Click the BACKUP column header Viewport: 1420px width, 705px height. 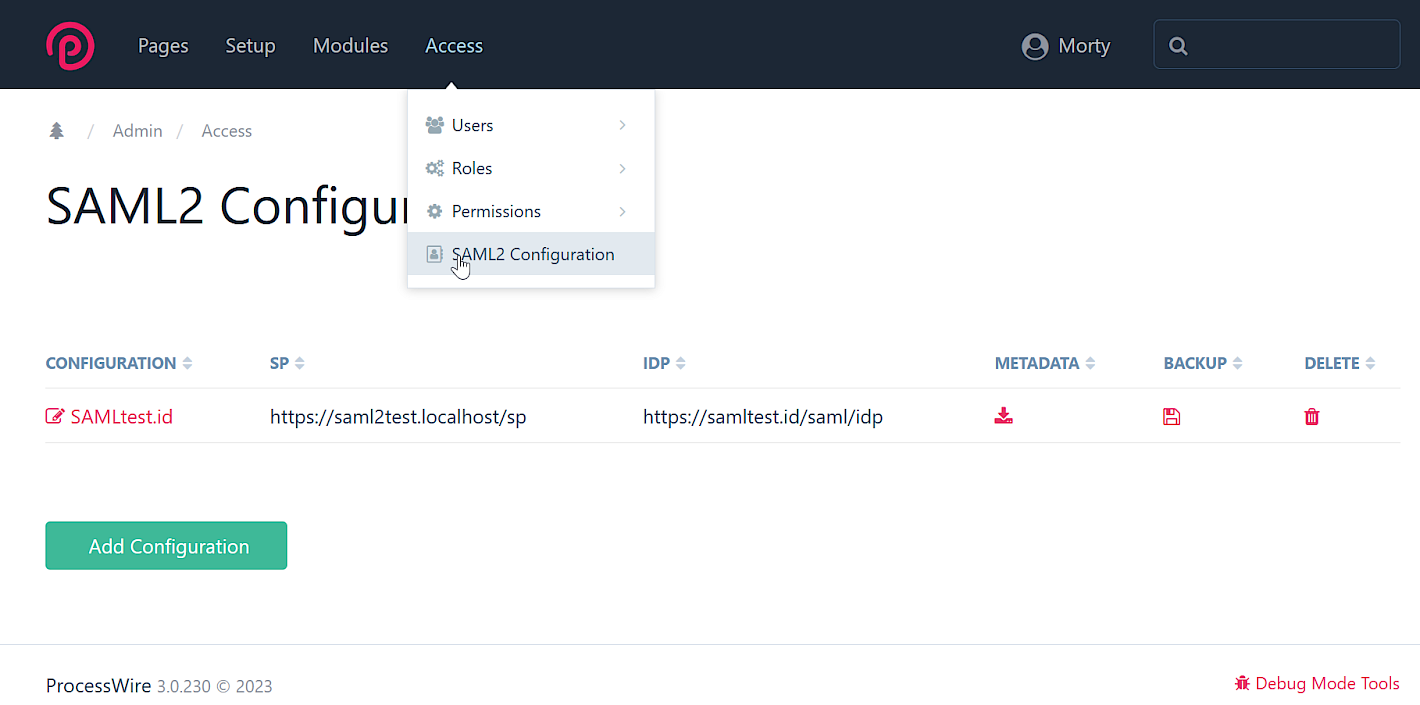[1195, 363]
